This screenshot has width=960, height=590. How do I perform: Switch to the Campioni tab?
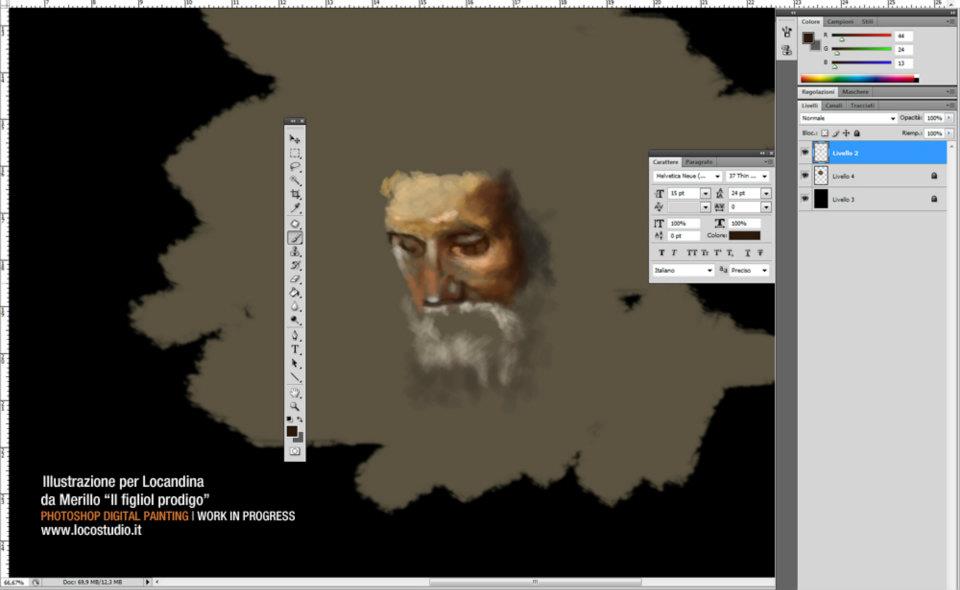pos(840,21)
